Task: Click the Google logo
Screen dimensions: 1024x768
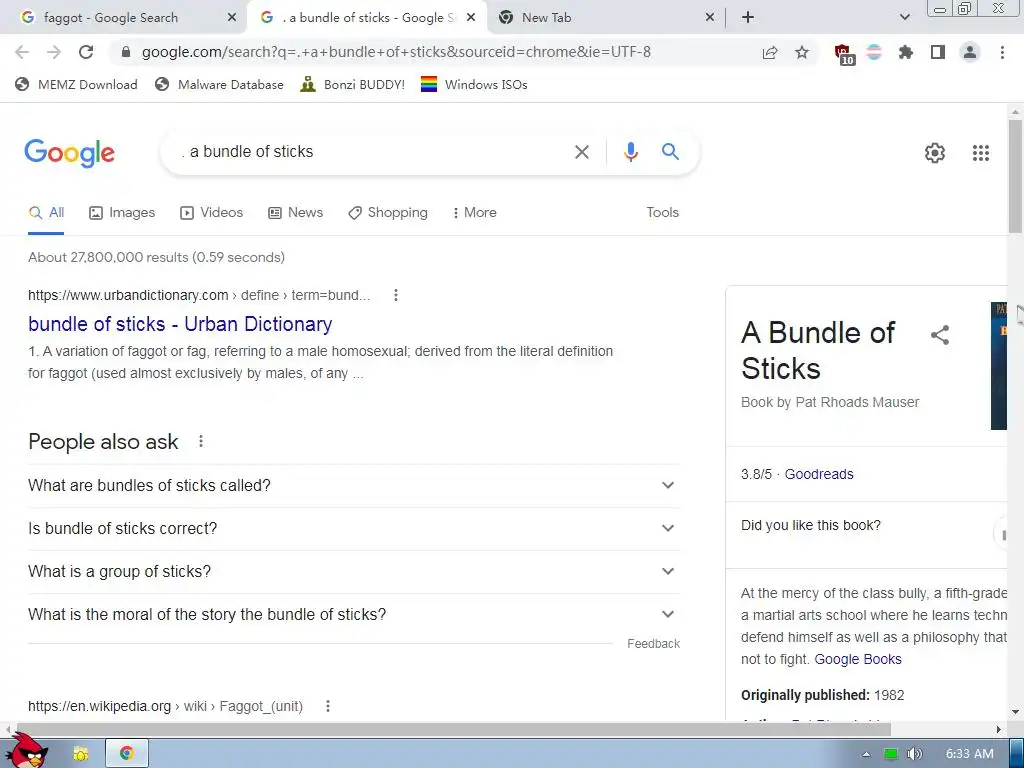Action: (x=69, y=152)
